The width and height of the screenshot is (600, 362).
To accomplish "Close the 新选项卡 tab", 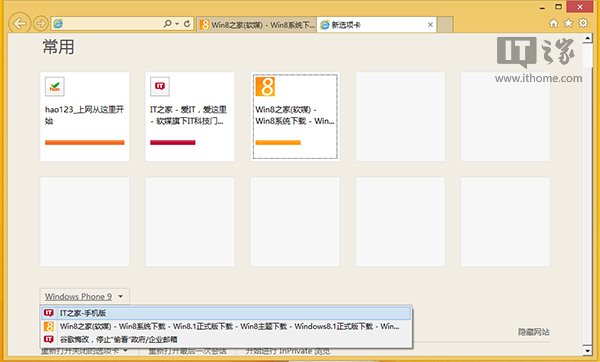I will (430, 24).
